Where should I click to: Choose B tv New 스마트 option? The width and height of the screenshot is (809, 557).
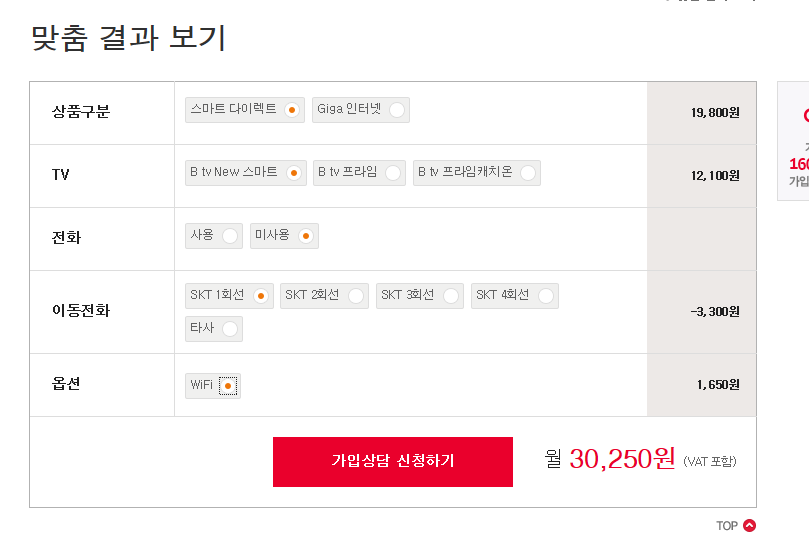pos(293,173)
